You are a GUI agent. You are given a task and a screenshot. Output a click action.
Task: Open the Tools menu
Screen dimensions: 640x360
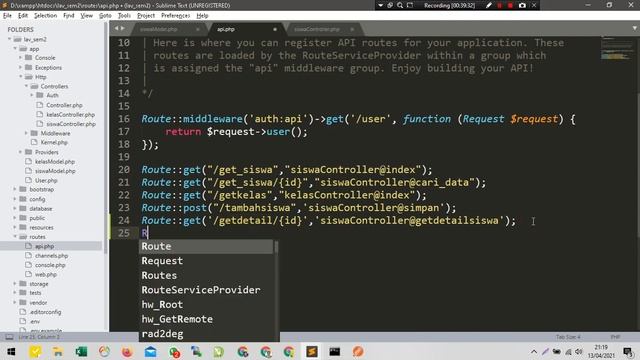[124, 16]
